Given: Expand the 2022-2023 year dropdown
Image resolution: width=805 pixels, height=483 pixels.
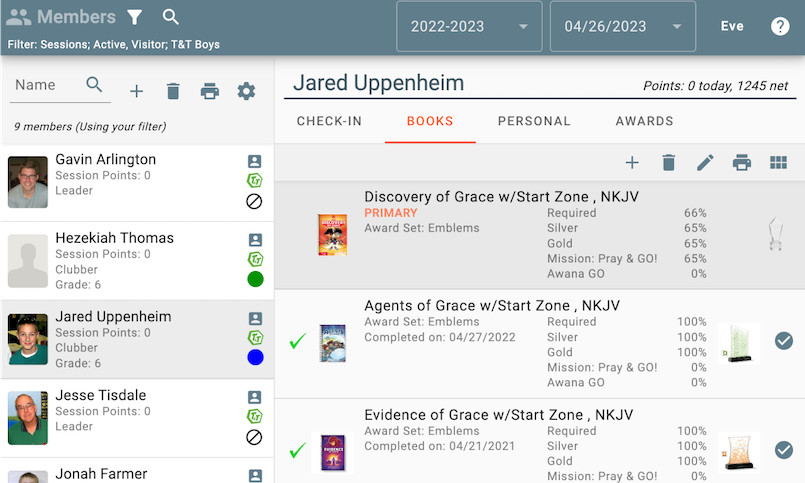Looking at the screenshot, I should 469,26.
